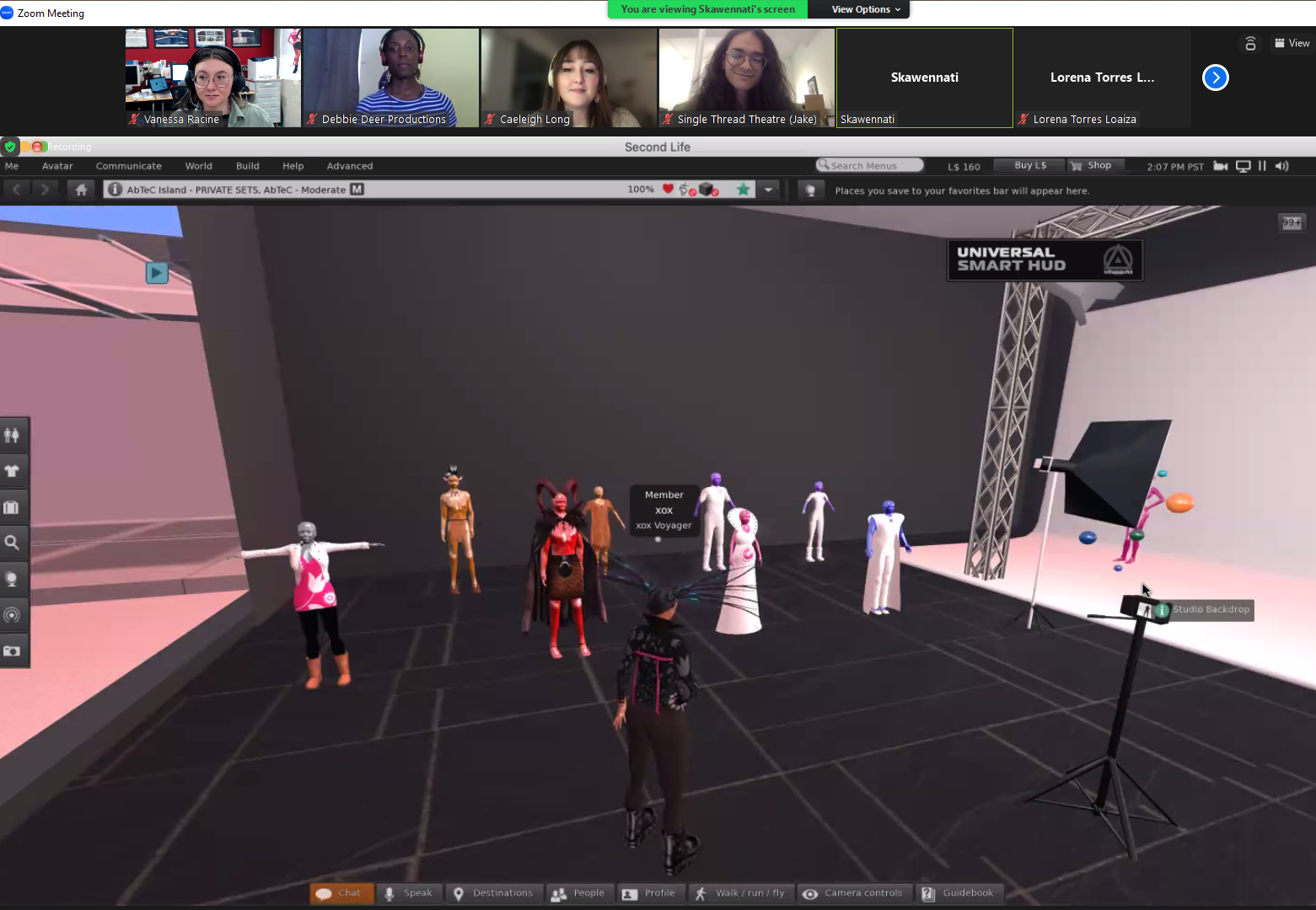Click the Home button in the navigation bar
The width and height of the screenshot is (1316, 910).
(x=81, y=190)
